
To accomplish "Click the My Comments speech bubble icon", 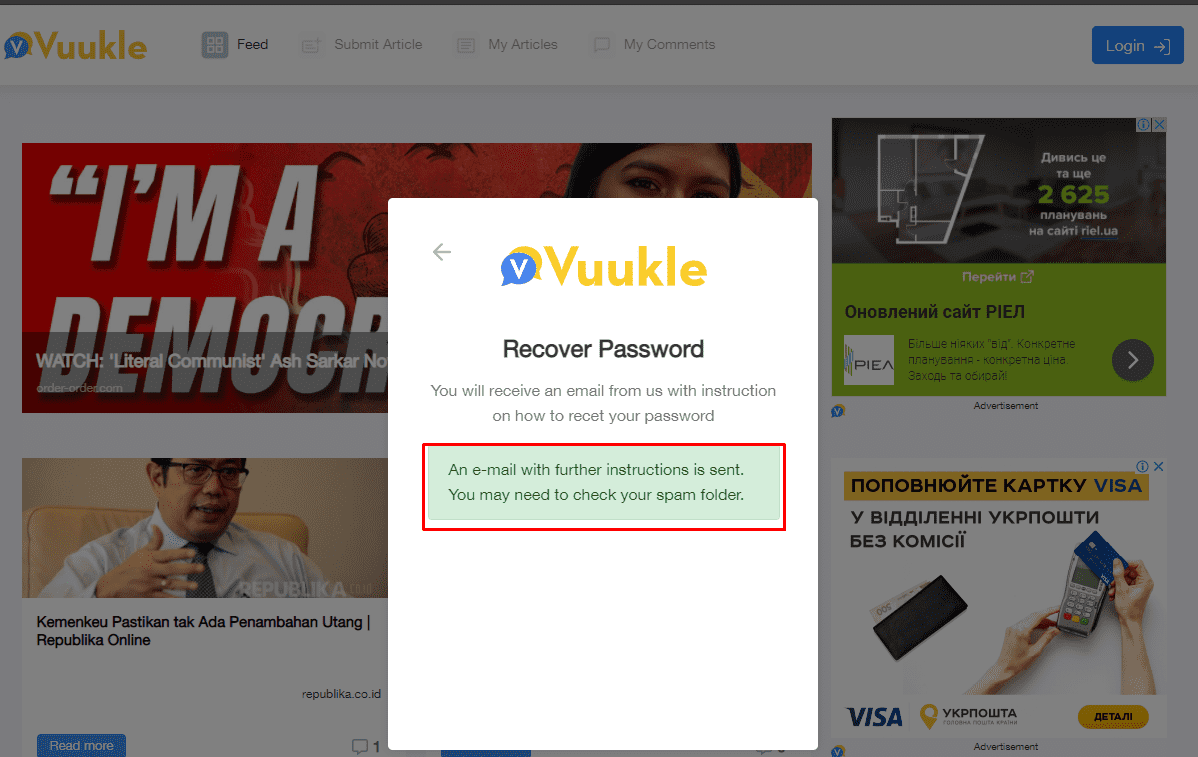I will pyautogui.click(x=602, y=46).
